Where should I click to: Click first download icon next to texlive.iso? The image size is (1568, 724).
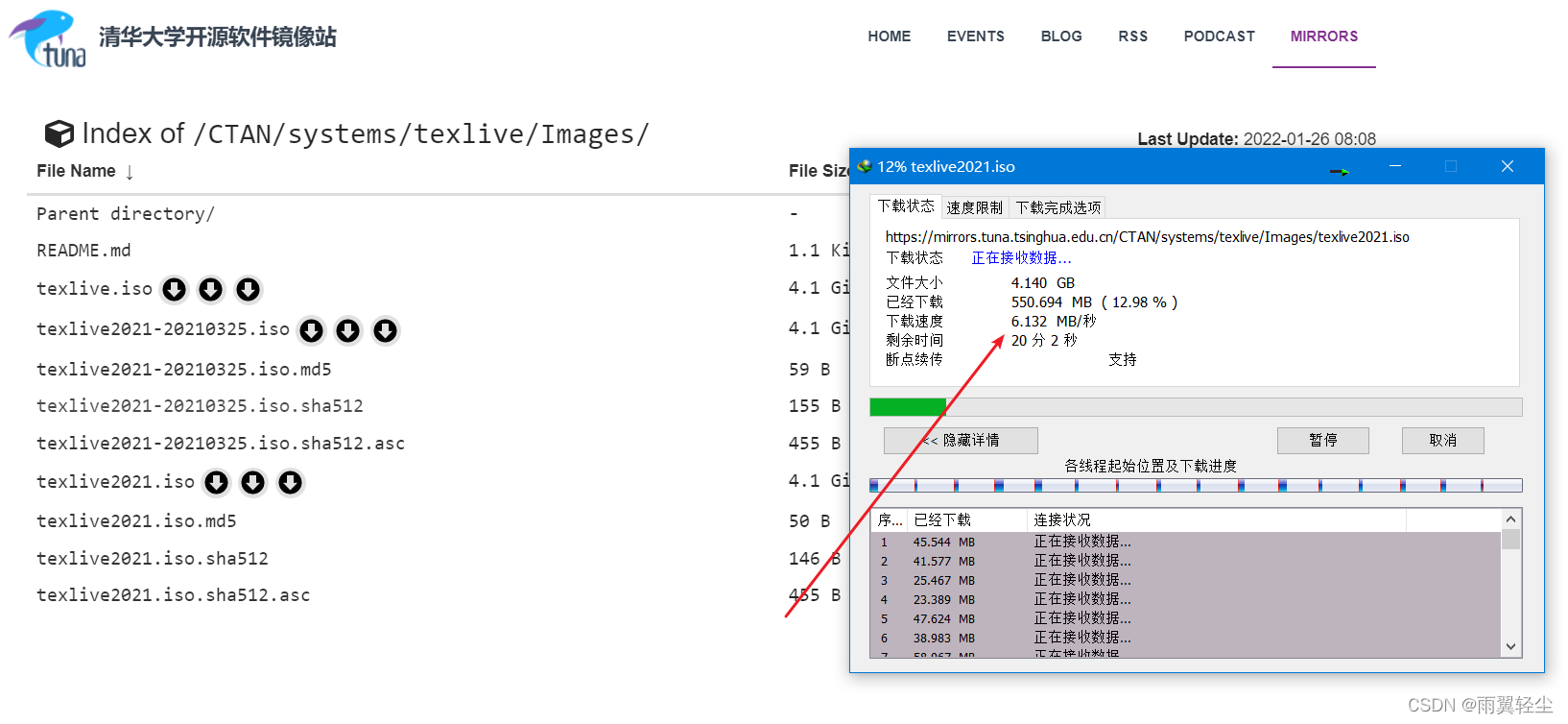pos(174,289)
